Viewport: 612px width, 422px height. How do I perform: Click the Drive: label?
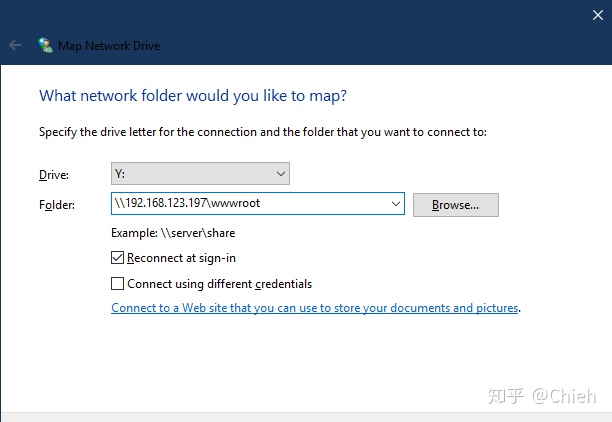click(x=54, y=174)
